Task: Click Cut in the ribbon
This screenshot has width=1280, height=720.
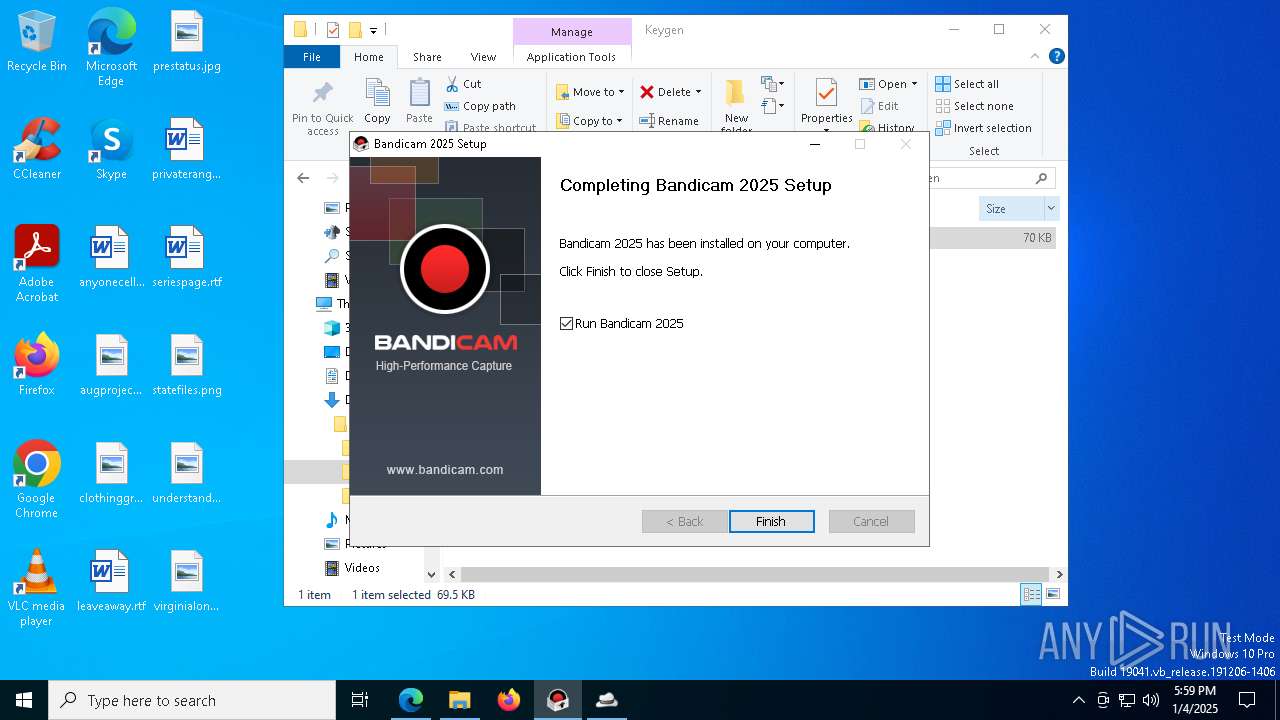Action: pyautogui.click(x=463, y=84)
